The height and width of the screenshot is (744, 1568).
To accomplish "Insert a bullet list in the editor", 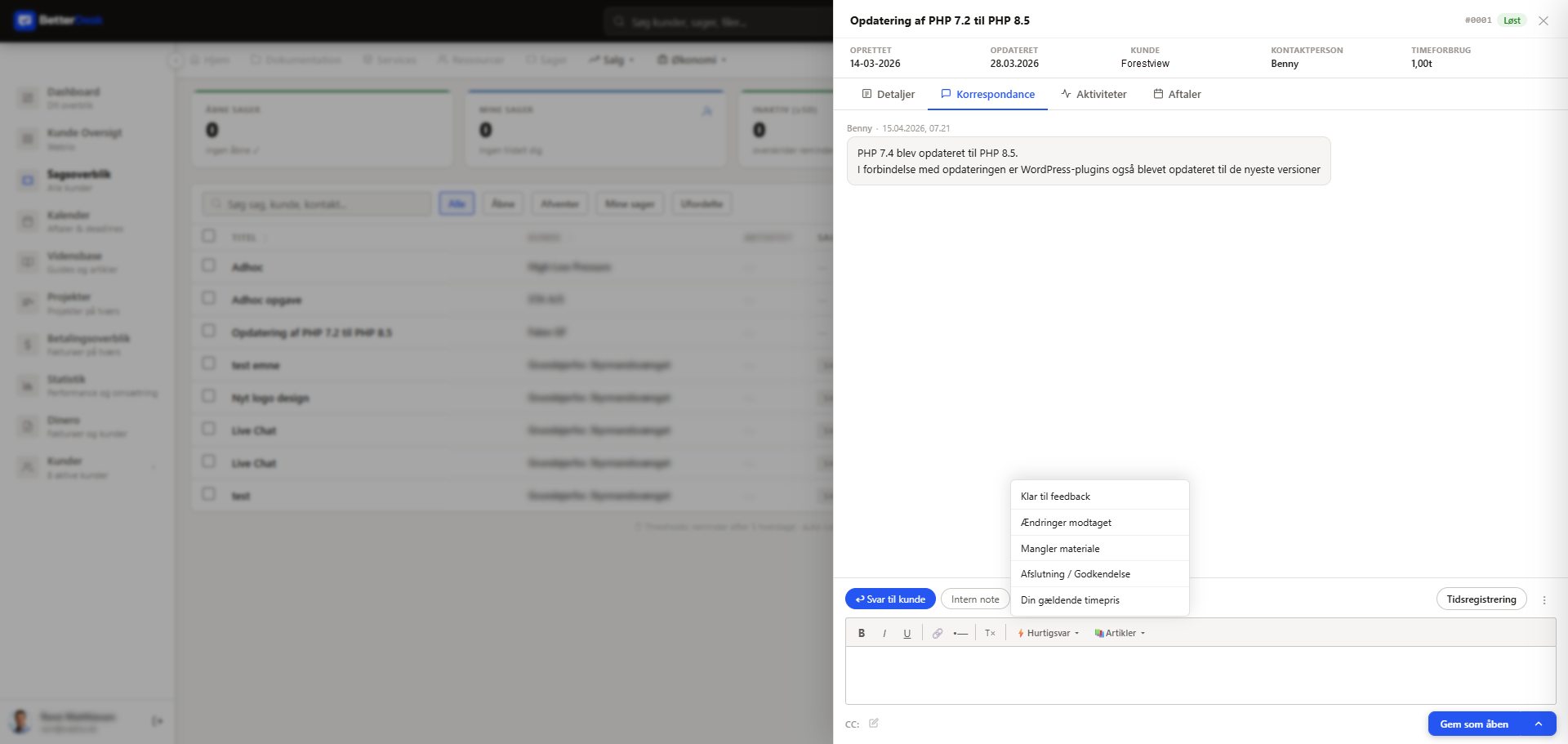I will pyautogui.click(x=960, y=633).
